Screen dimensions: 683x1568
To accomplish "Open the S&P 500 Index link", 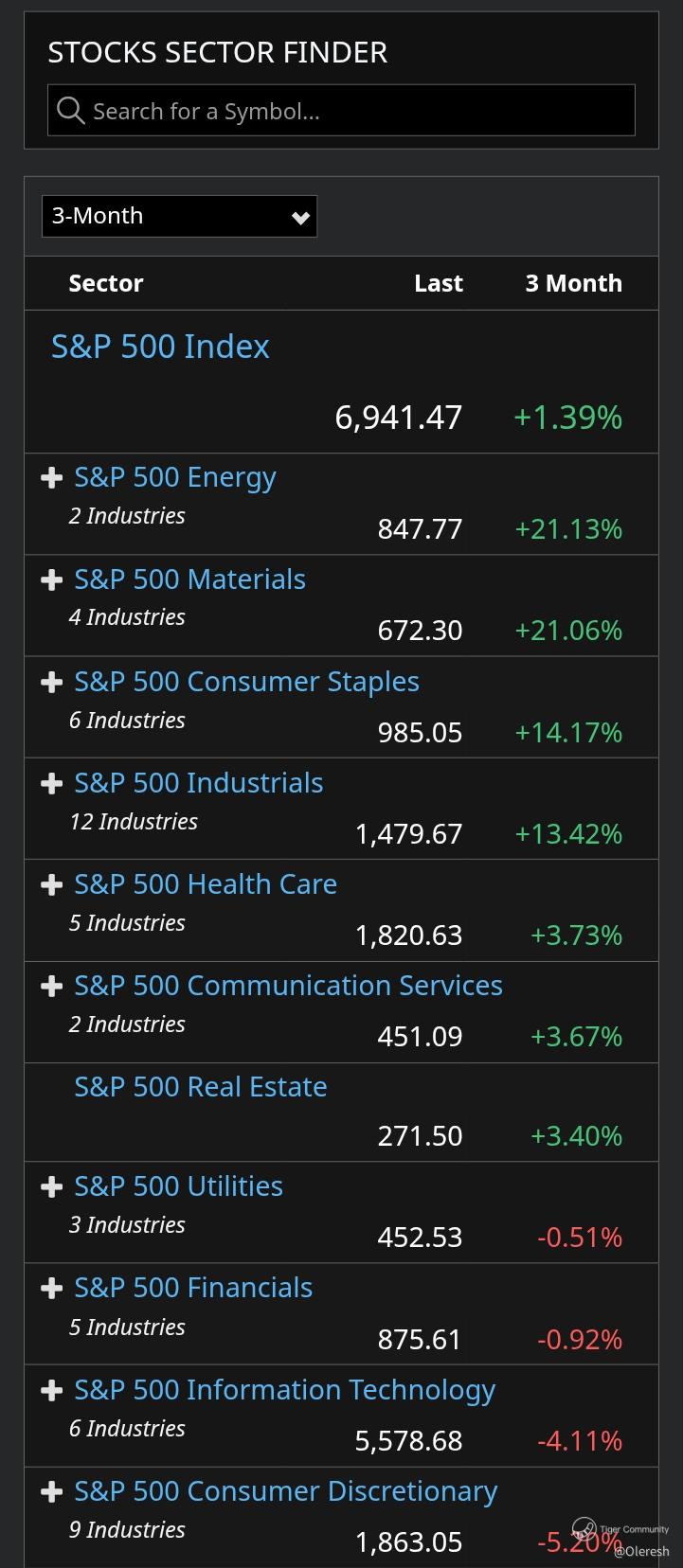I will pos(160,347).
